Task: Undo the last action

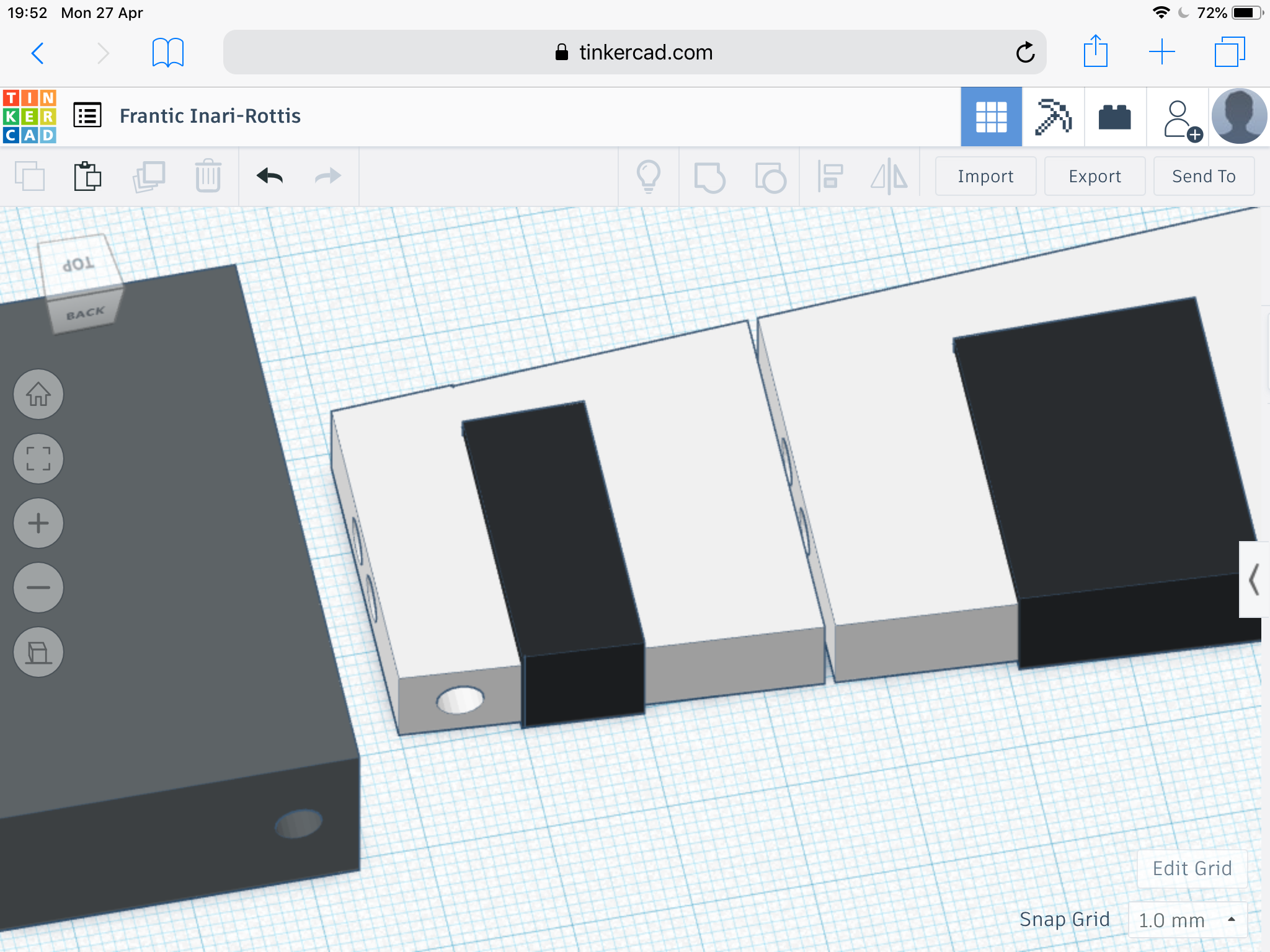Action: (x=270, y=177)
